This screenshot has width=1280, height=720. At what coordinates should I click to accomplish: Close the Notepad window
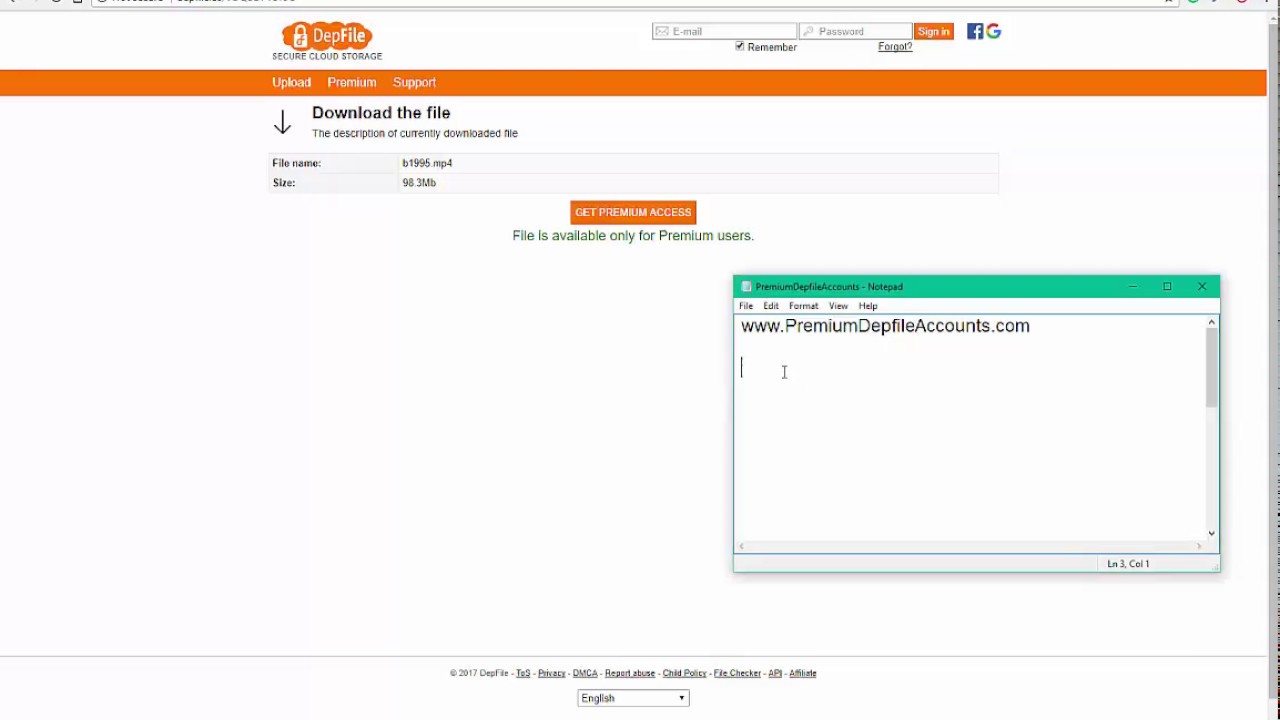pyautogui.click(x=1202, y=287)
